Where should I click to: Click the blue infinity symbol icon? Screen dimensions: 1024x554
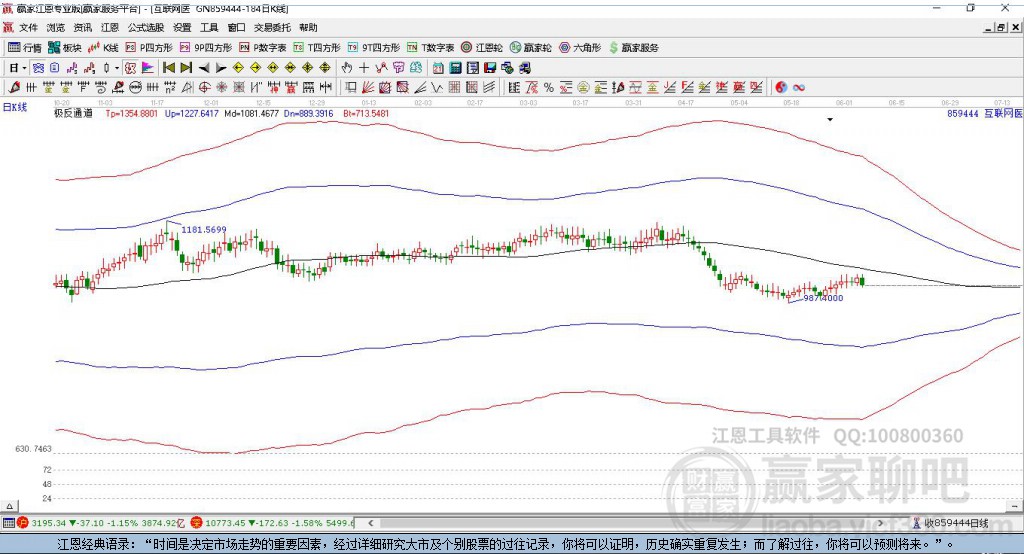pyautogui.click(x=799, y=88)
